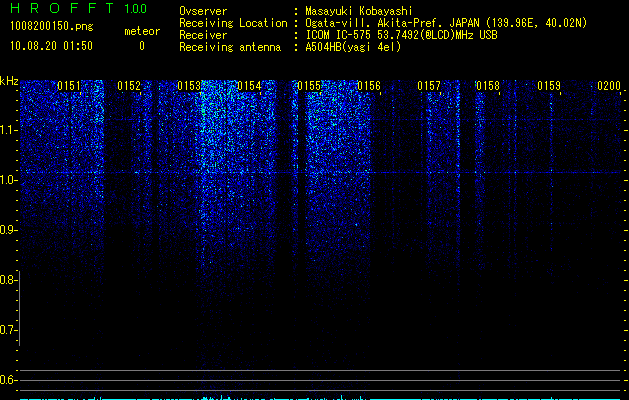The width and height of the screenshot is (629, 400).
Task: Click time marker 0152
Action: 129,86
